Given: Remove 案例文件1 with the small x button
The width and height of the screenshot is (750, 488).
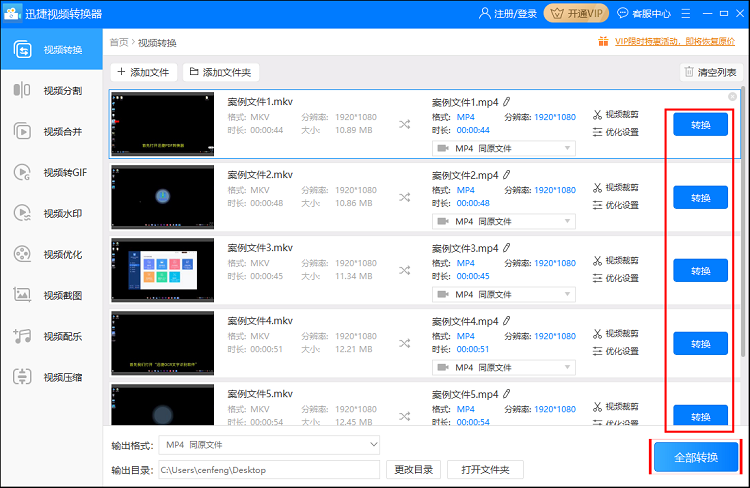Looking at the screenshot, I should (732, 96).
